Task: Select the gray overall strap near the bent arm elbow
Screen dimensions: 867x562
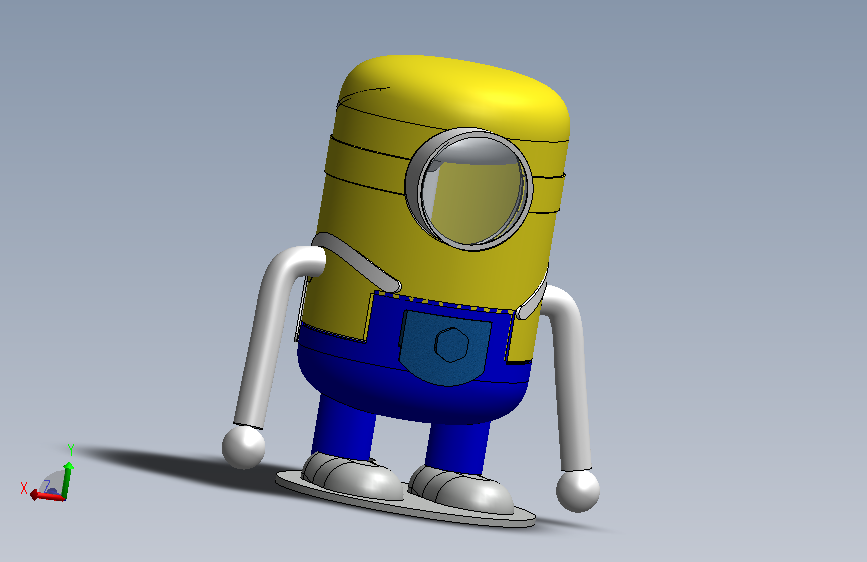Action: pyautogui.click(x=357, y=260)
